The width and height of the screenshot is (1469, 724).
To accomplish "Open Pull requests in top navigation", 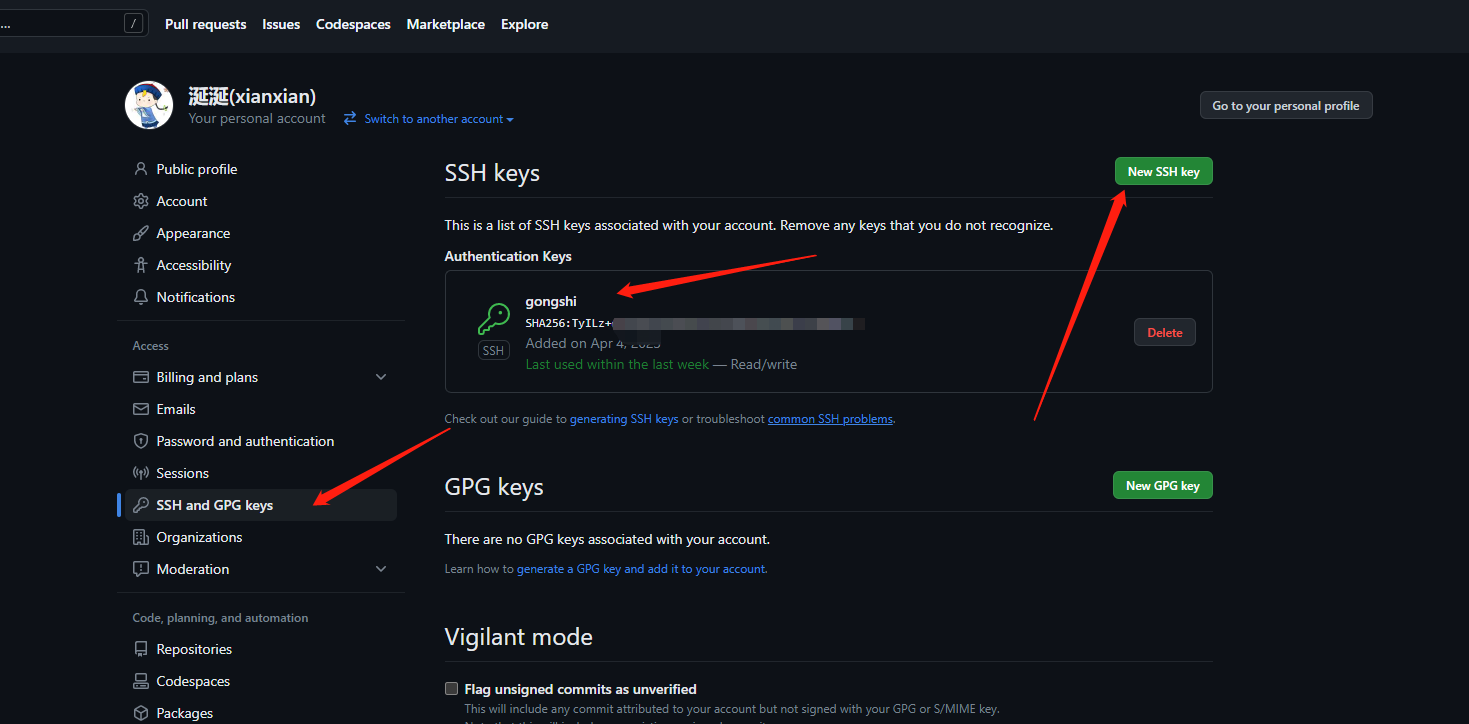I will 205,24.
